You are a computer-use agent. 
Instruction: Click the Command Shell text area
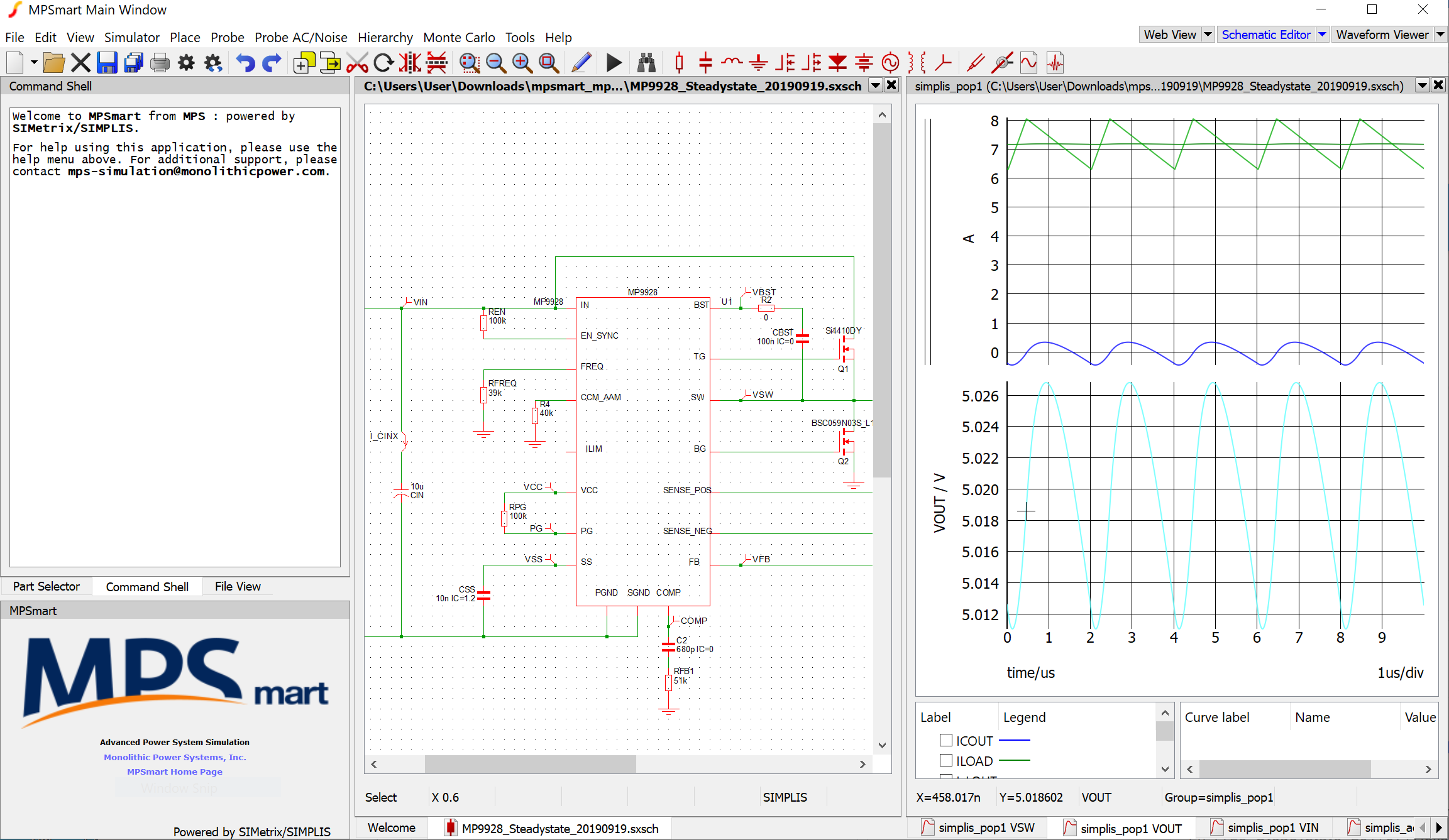(x=175, y=338)
